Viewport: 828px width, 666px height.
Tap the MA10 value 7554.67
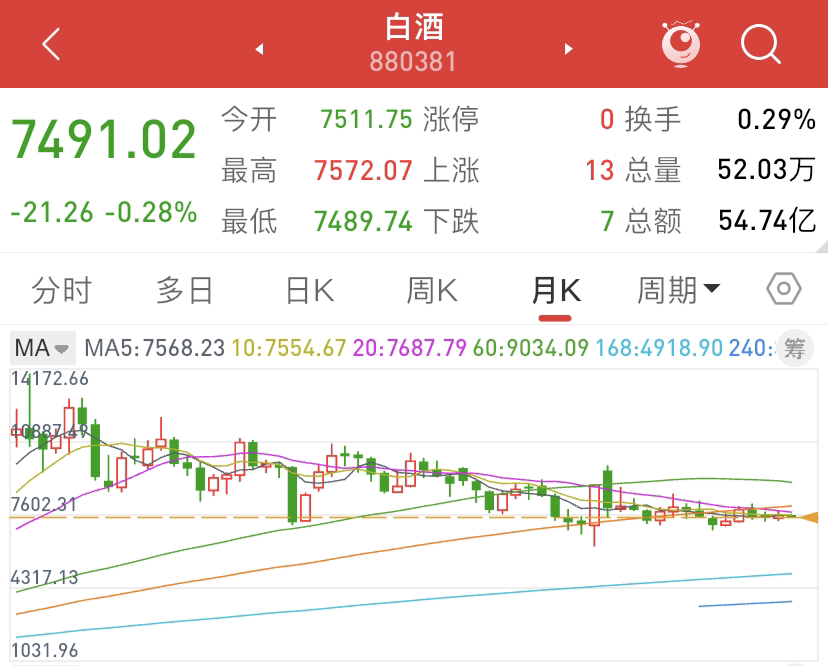[289, 348]
